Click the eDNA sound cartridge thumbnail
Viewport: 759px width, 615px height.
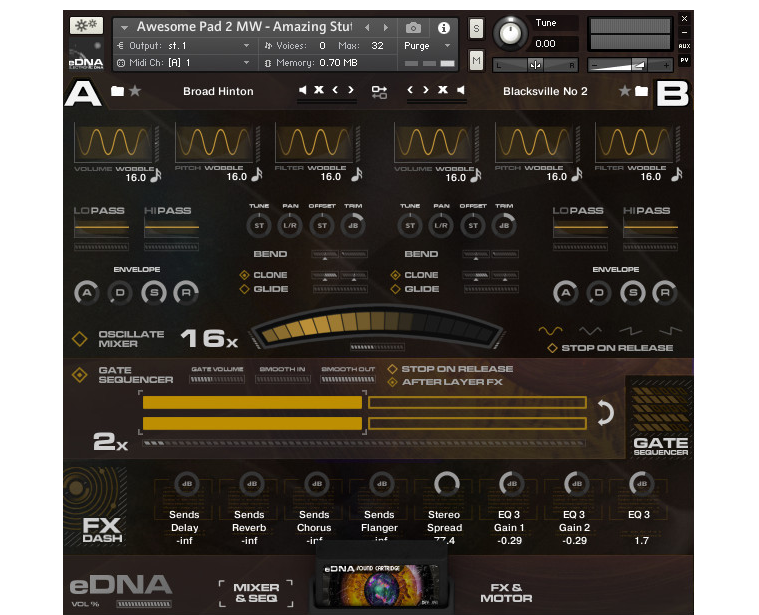click(379, 585)
